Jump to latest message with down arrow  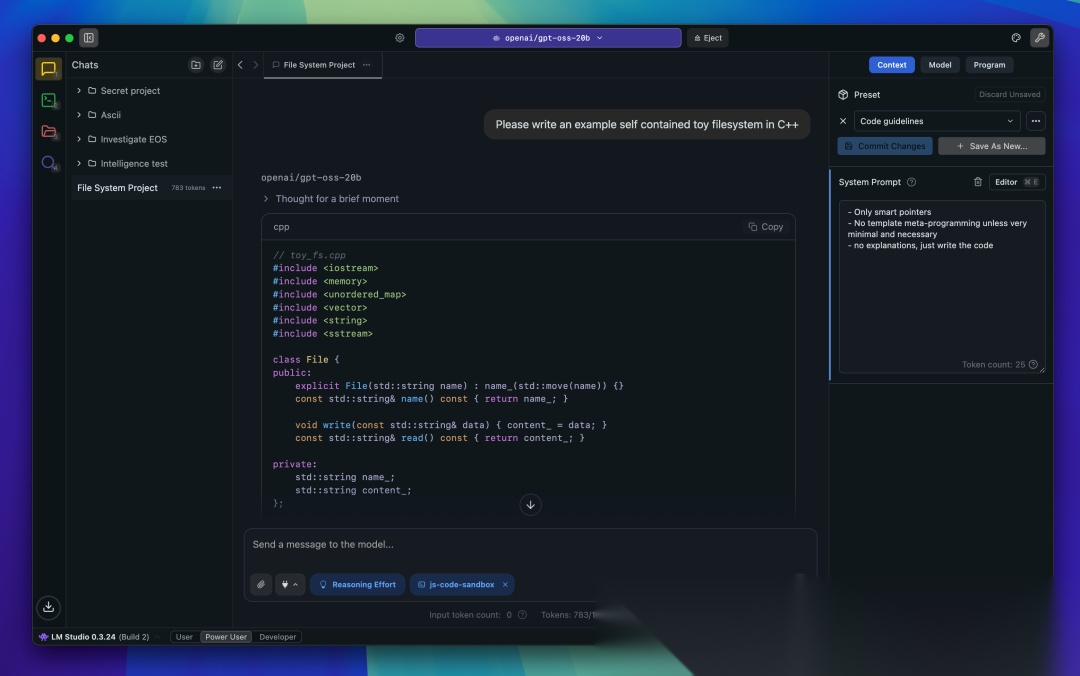530,504
